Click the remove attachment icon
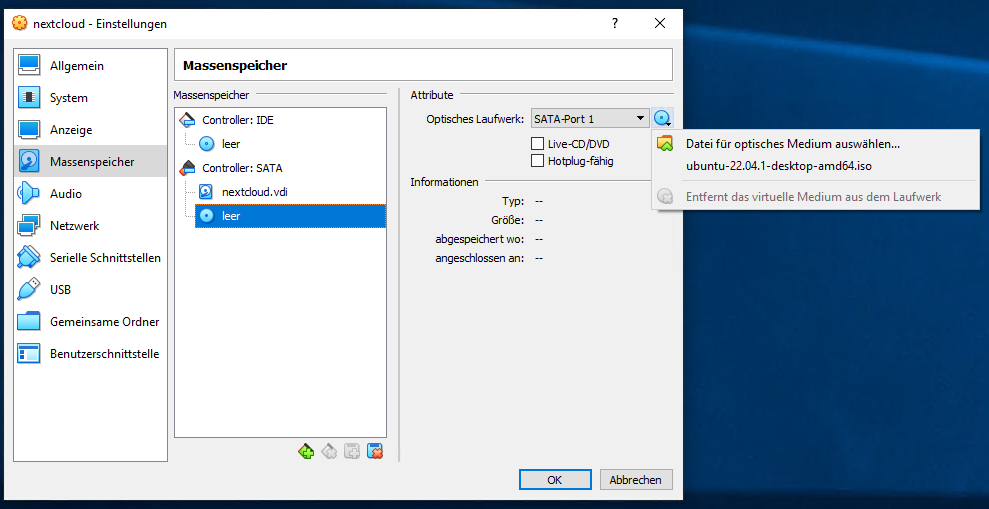Image resolution: width=989 pixels, height=509 pixels. (x=375, y=452)
